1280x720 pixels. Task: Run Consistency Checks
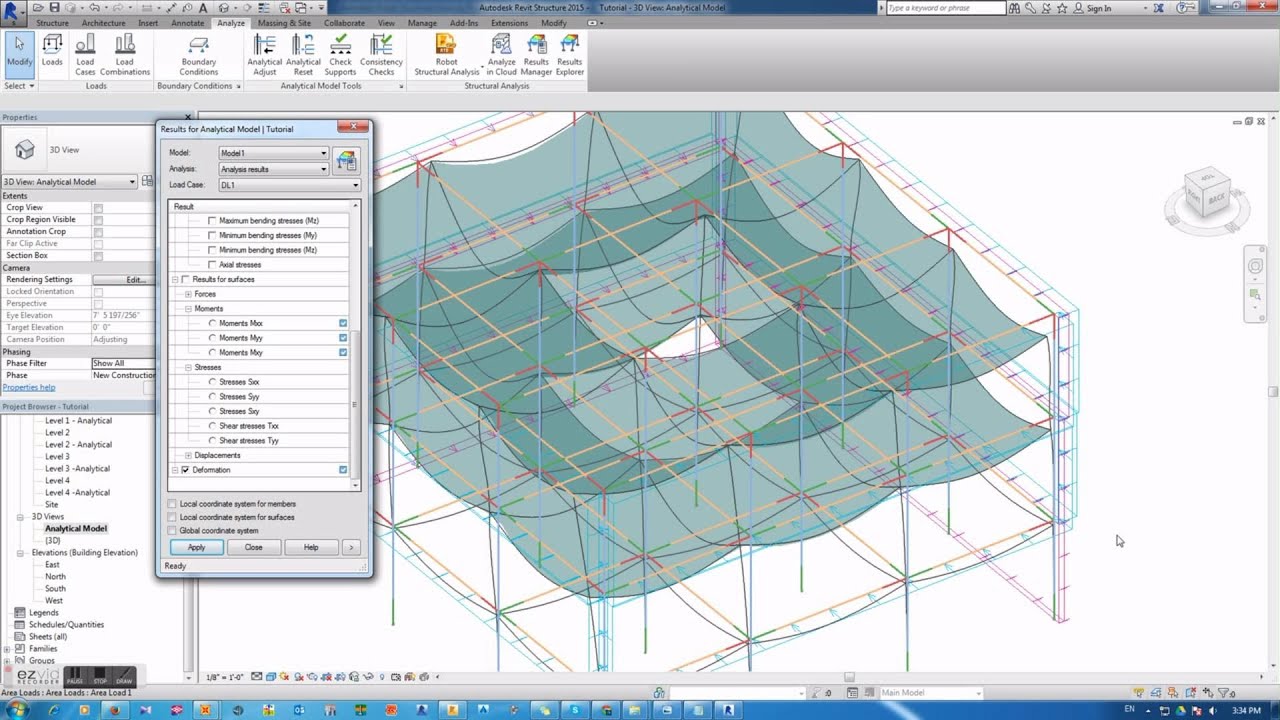tap(381, 50)
